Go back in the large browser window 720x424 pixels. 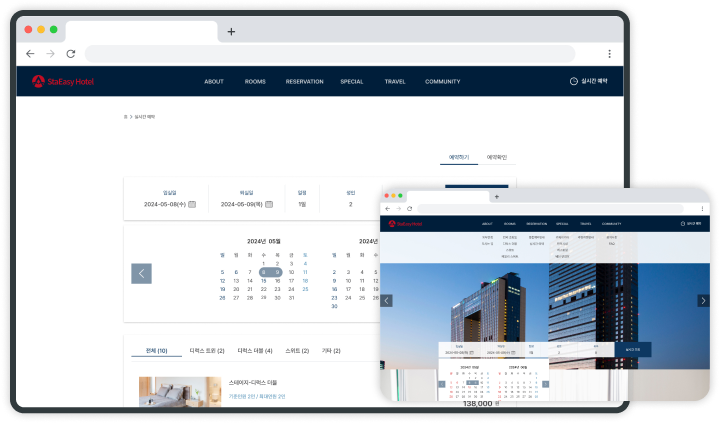pos(30,54)
